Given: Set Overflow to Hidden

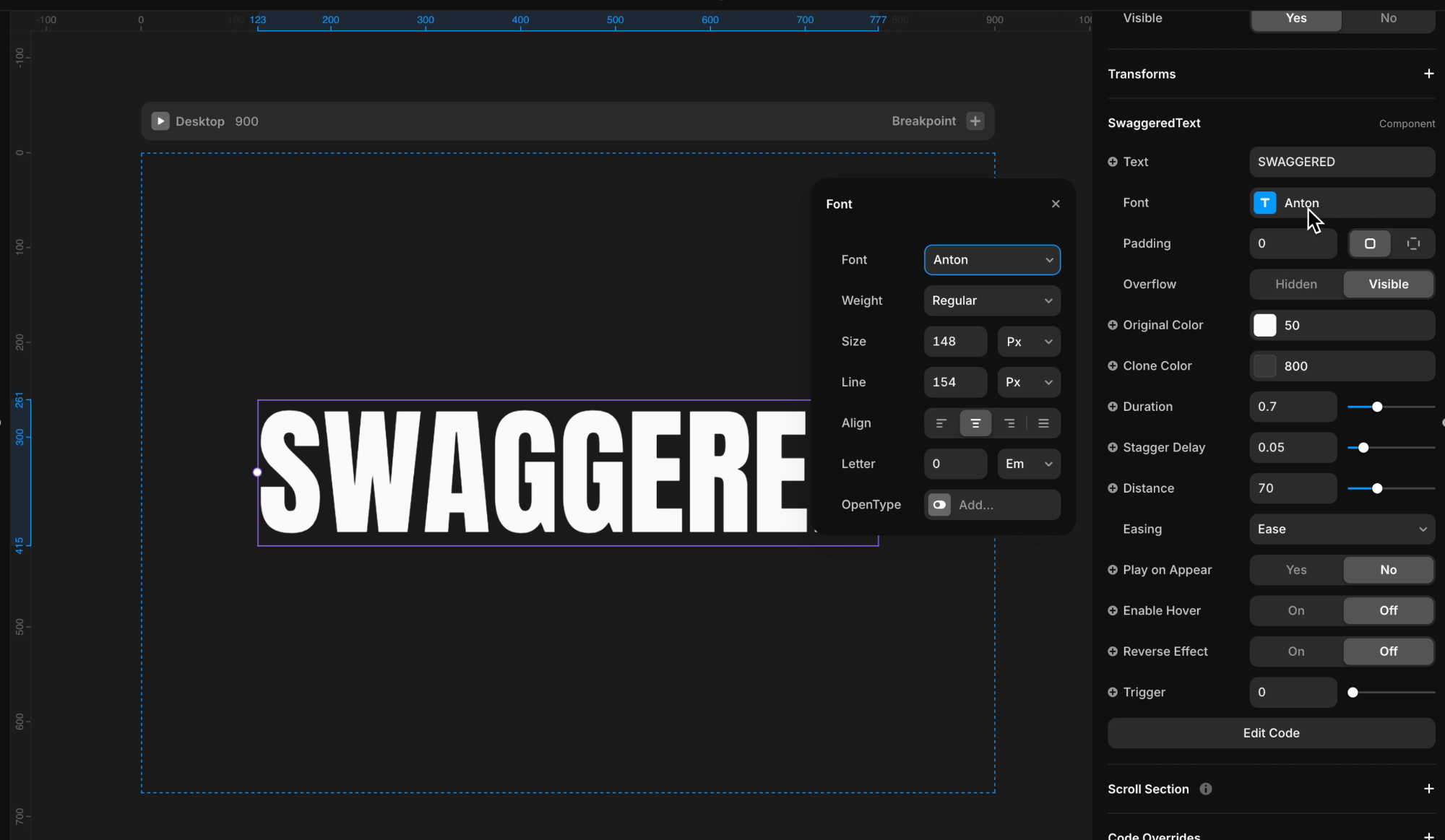Looking at the screenshot, I should pyautogui.click(x=1296, y=284).
